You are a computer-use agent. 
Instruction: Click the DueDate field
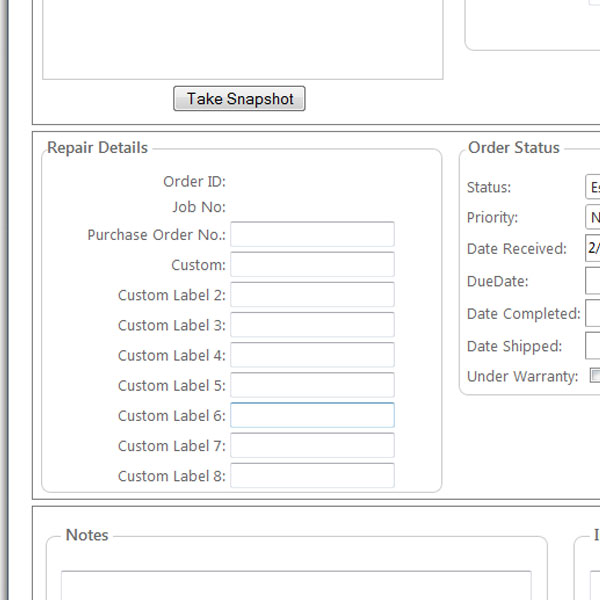[x=593, y=281]
